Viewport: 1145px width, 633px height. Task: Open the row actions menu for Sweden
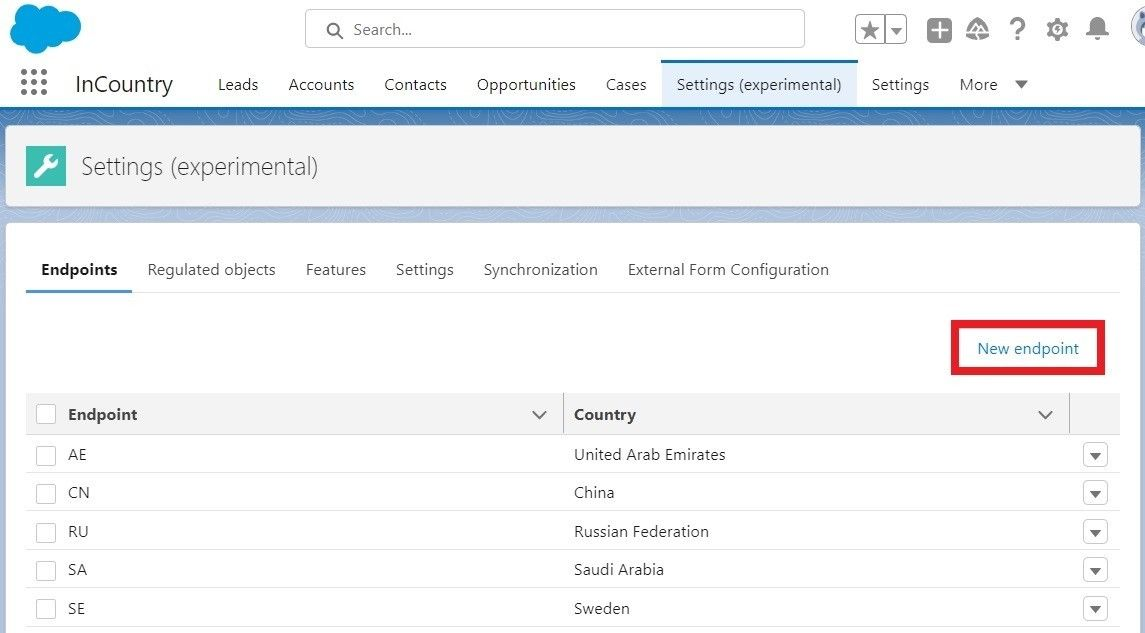pyautogui.click(x=1095, y=608)
